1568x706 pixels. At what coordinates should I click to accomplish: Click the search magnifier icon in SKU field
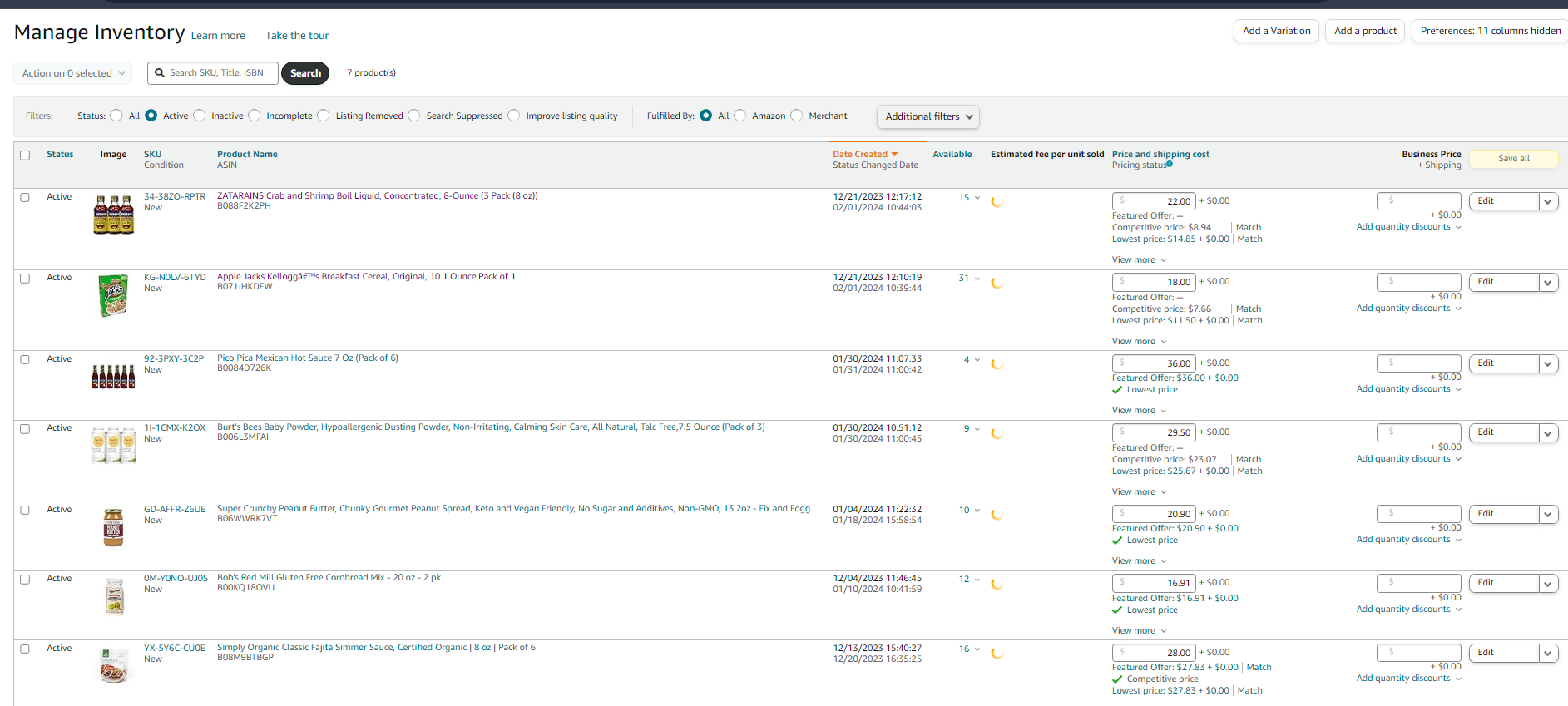click(x=160, y=73)
